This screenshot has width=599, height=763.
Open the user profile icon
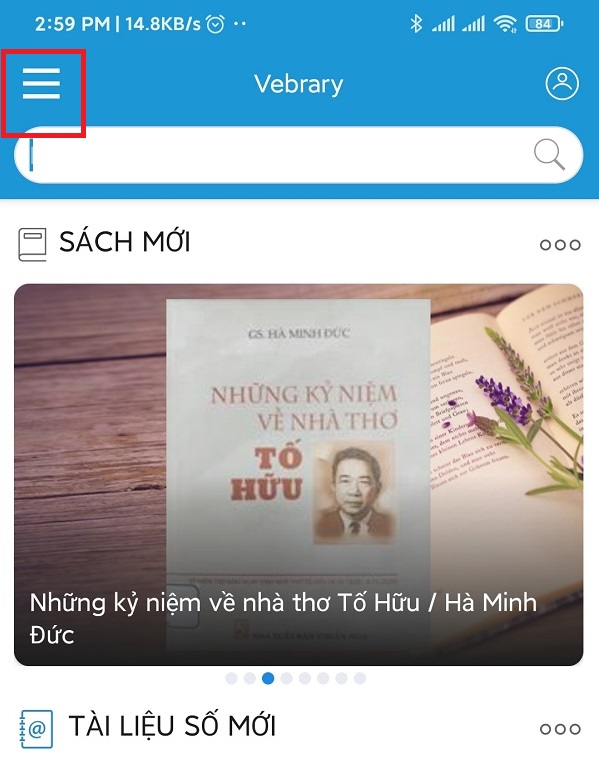click(562, 83)
